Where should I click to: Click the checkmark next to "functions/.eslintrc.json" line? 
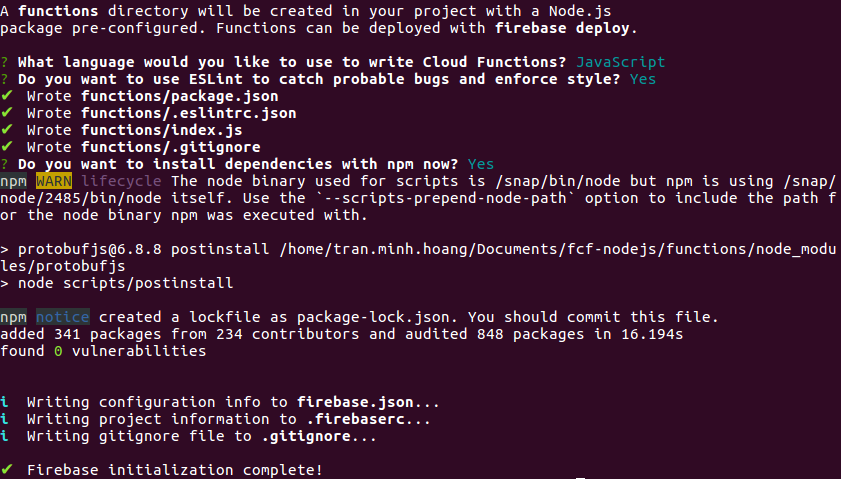6,113
